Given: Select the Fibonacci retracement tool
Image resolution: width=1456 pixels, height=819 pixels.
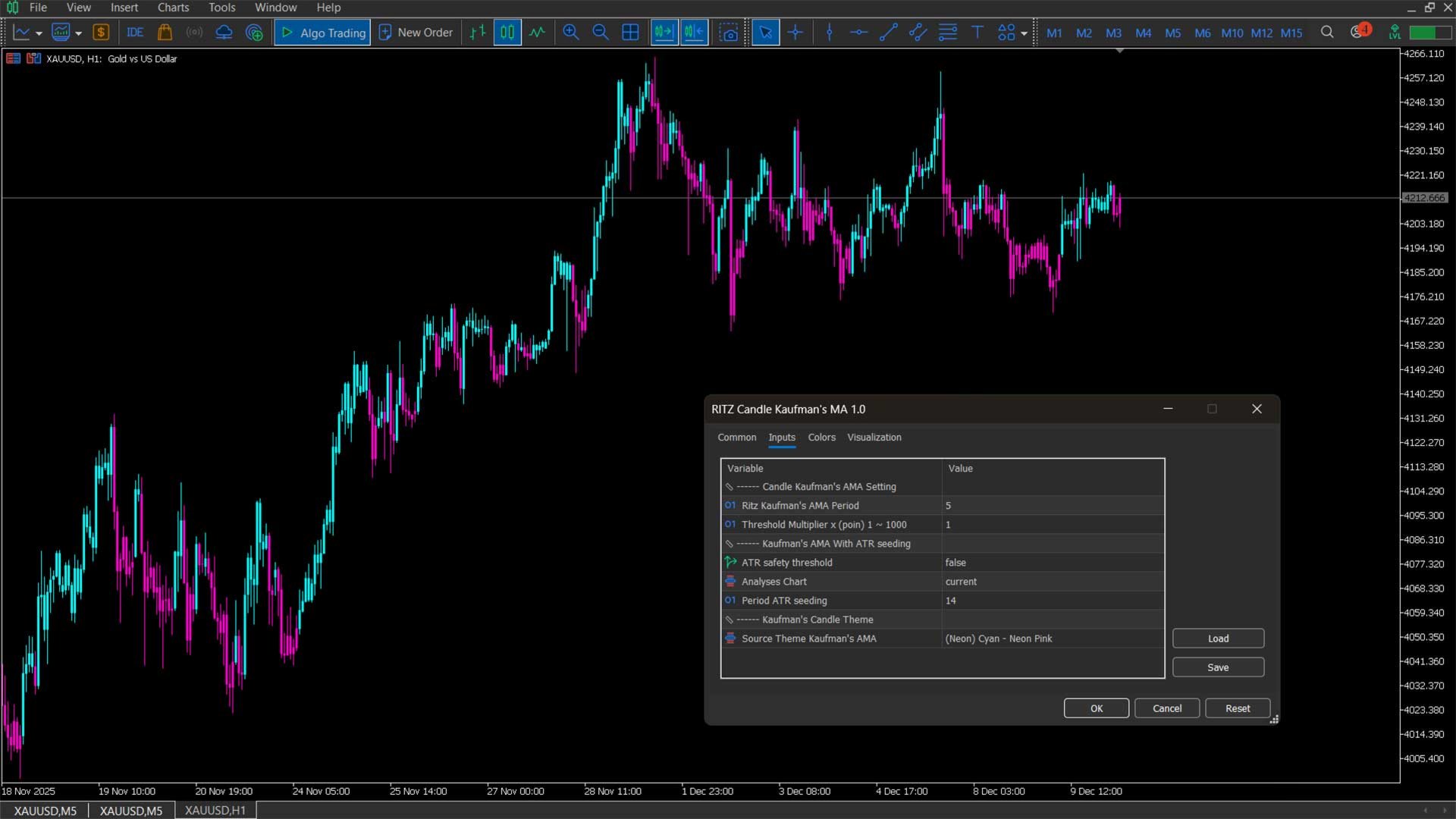Looking at the screenshot, I should [947, 33].
